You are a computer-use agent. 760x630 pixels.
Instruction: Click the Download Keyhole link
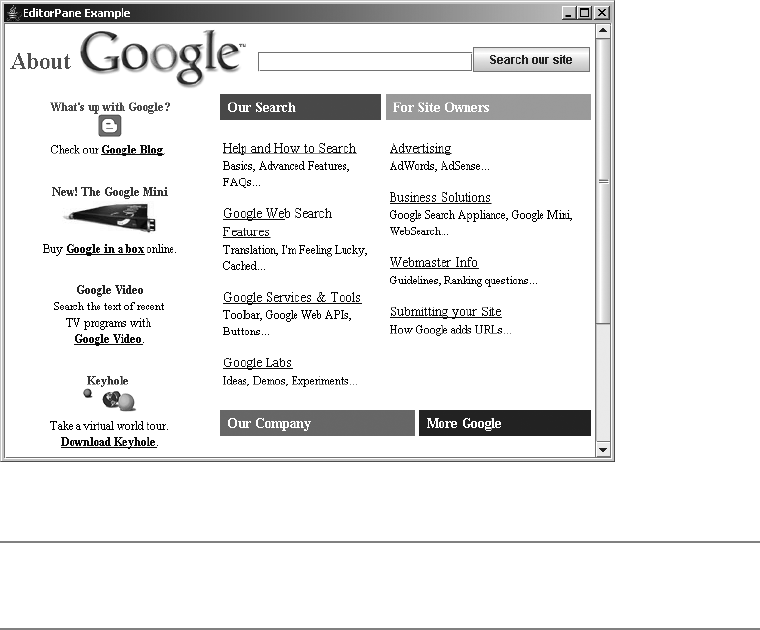(x=108, y=442)
